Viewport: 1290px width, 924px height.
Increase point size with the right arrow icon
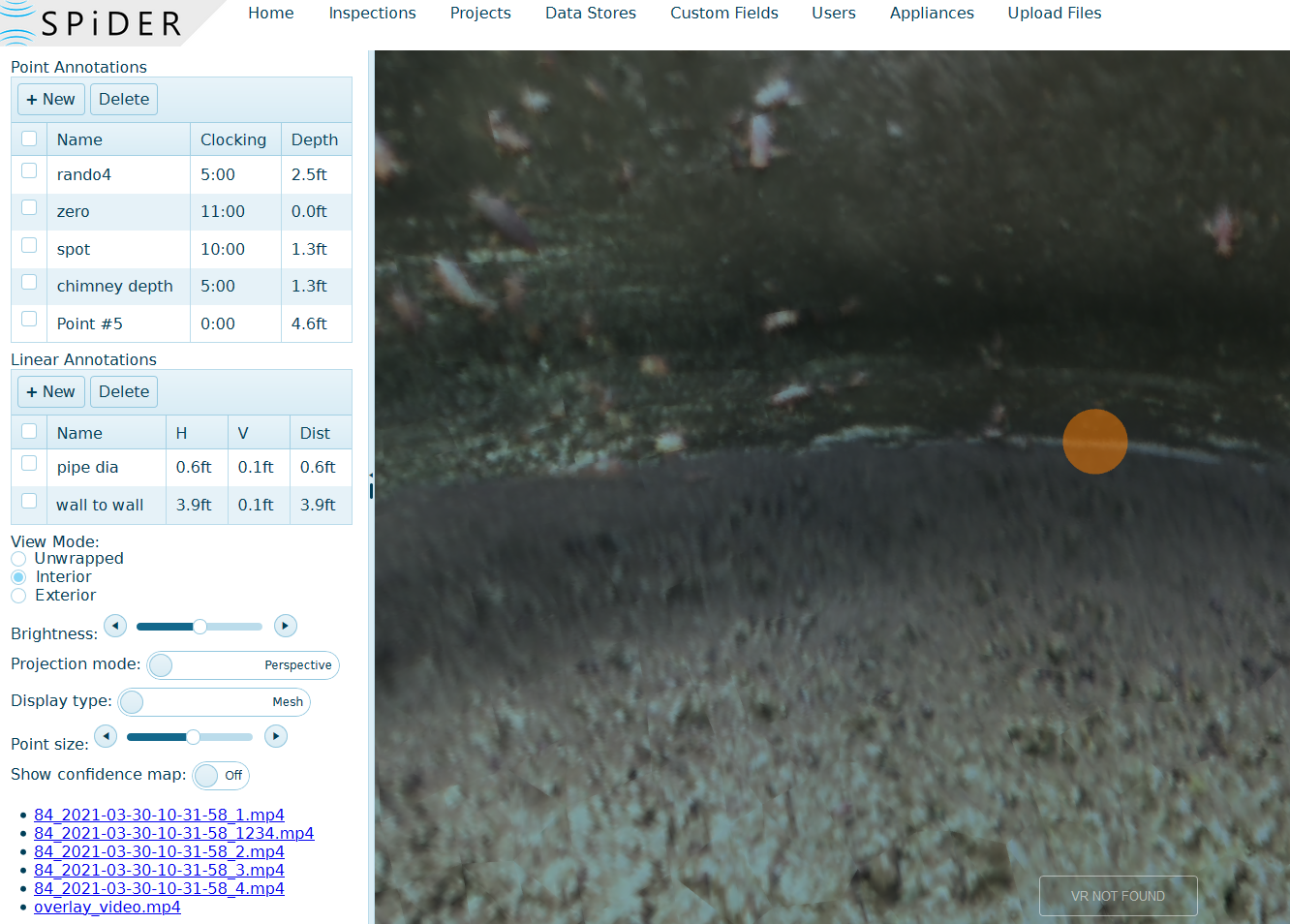(x=276, y=736)
